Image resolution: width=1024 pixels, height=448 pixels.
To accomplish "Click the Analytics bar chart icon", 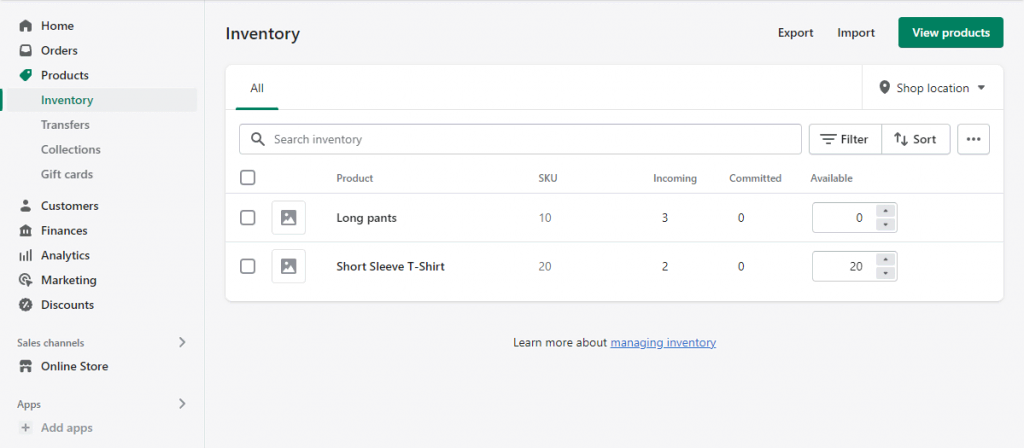I will (26, 256).
